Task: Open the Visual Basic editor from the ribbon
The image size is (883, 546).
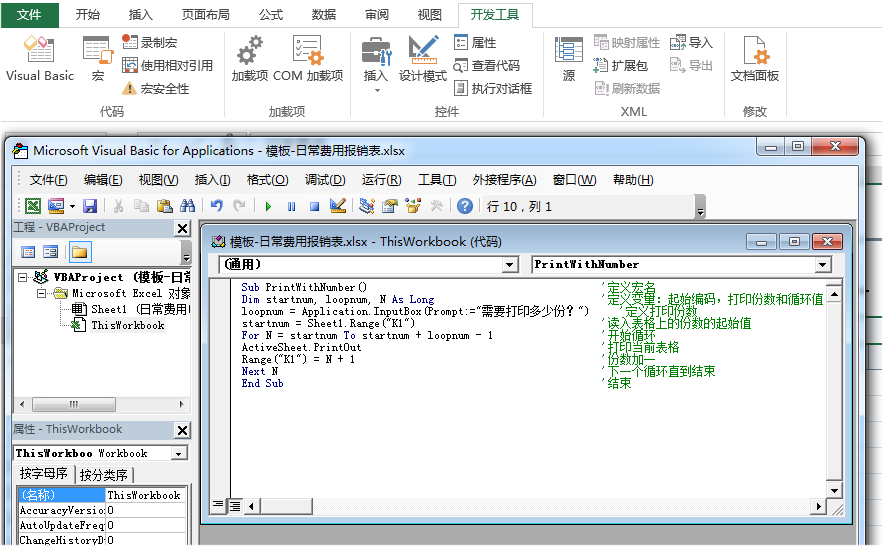Action: click(x=39, y=58)
